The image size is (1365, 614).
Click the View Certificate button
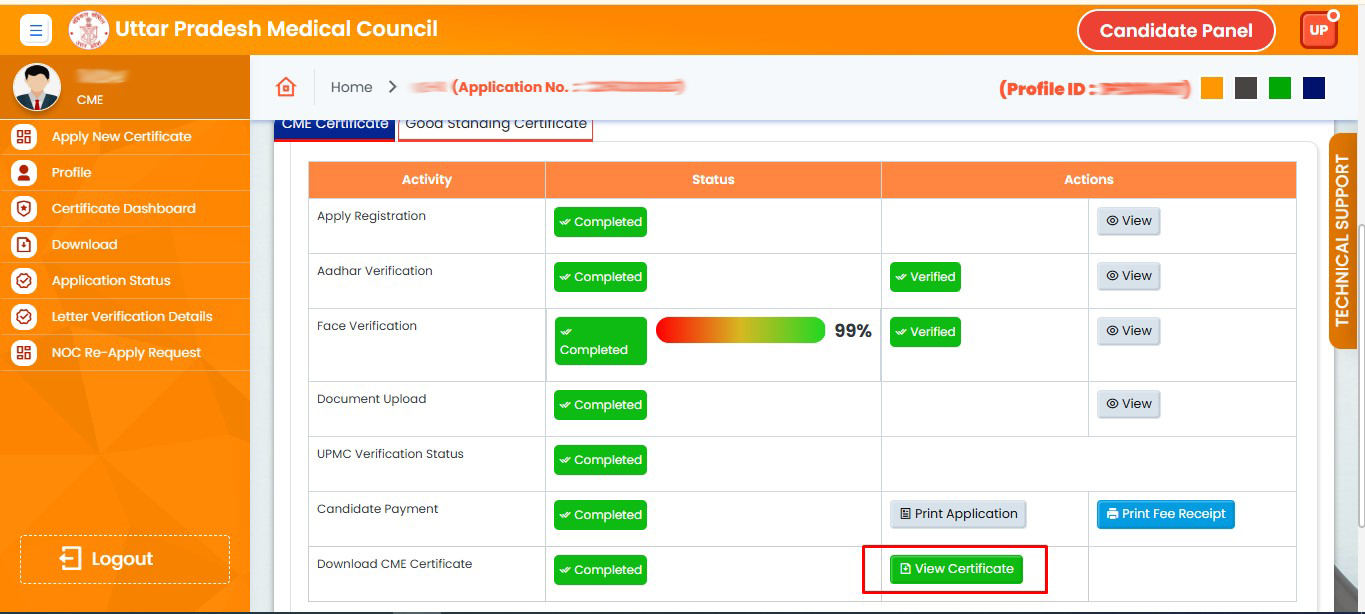point(956,569)
